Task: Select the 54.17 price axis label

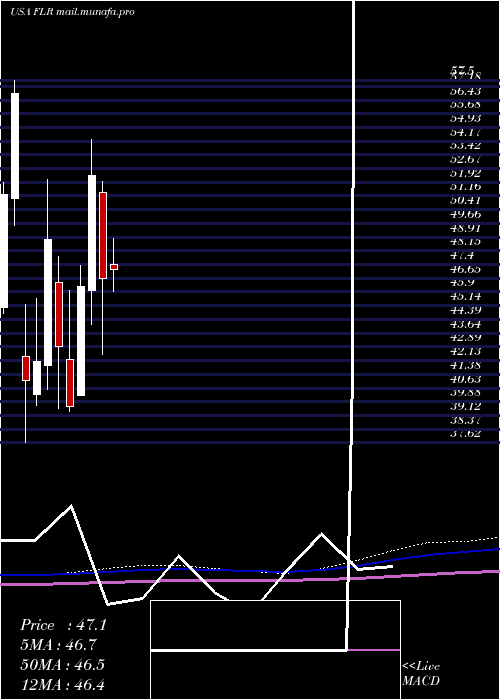Action: [465, 132]
